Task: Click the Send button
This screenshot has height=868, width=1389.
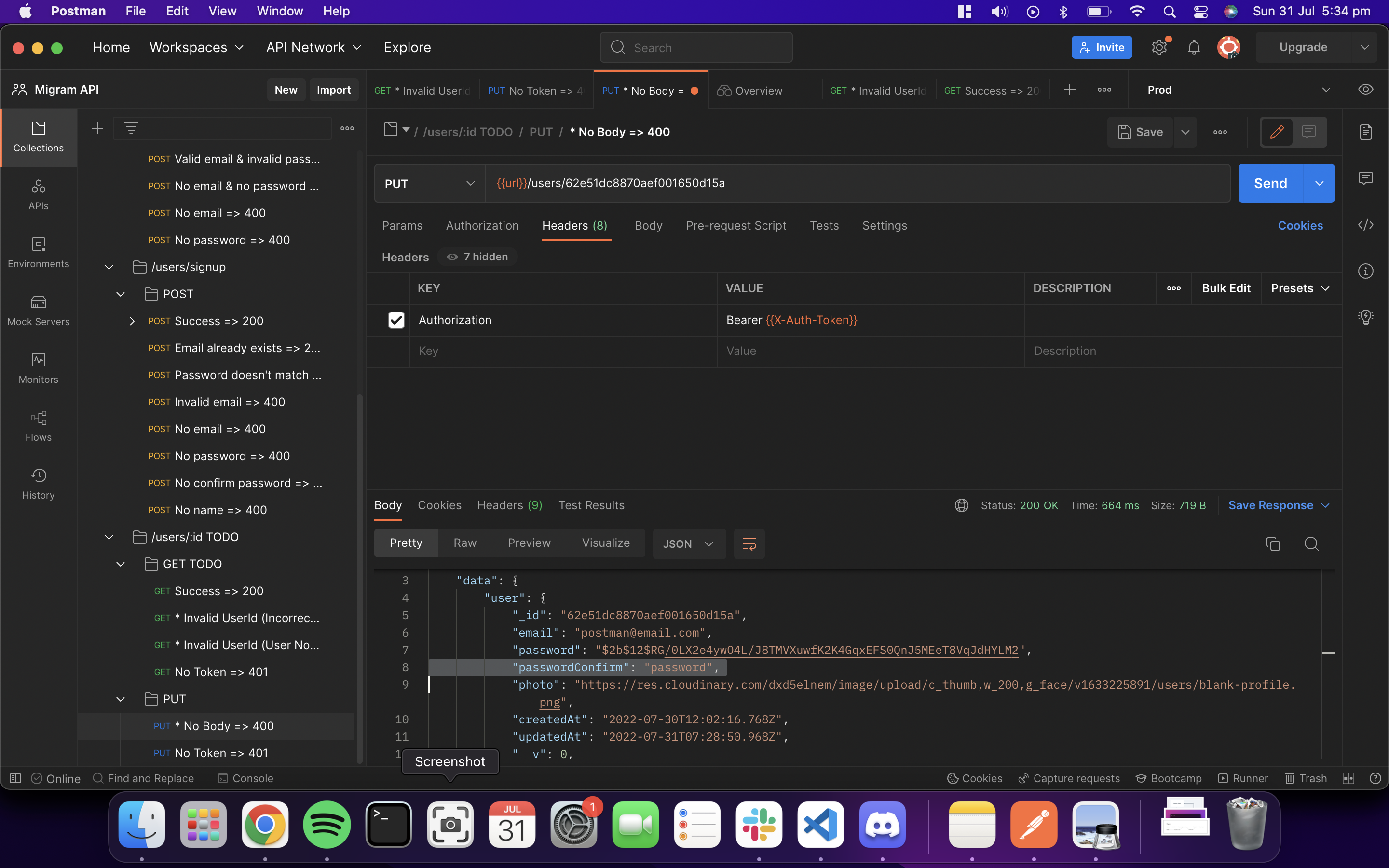Action: pos(1270,183)
